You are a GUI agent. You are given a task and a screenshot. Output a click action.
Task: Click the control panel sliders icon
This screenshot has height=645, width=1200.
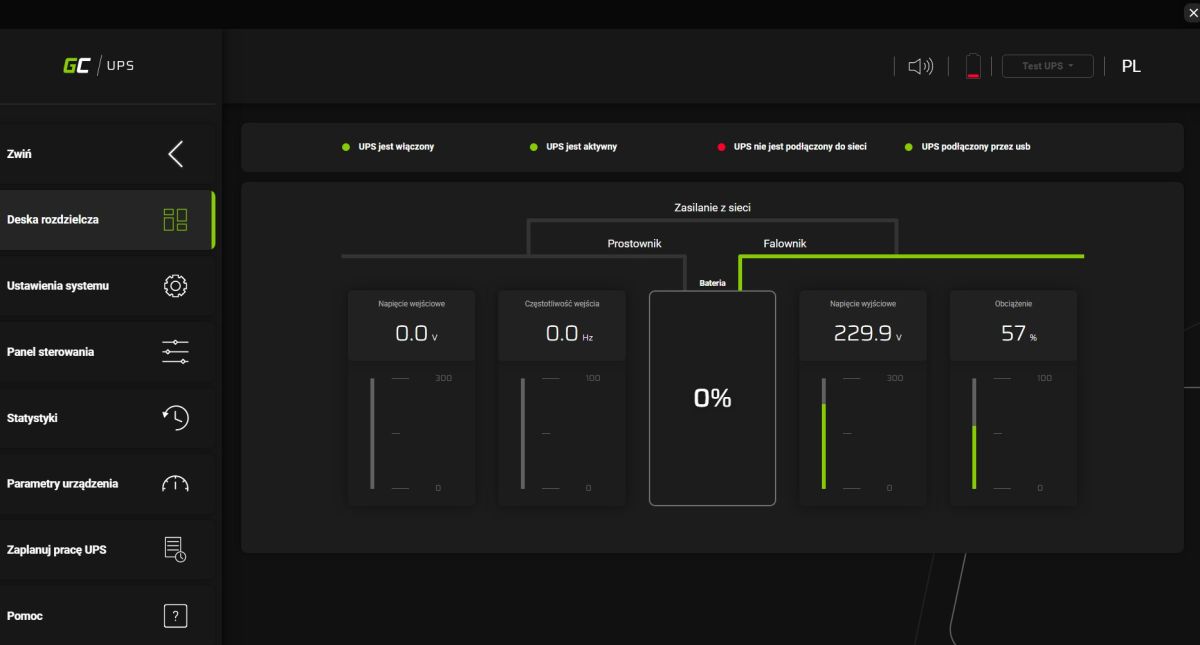(175, 352)
